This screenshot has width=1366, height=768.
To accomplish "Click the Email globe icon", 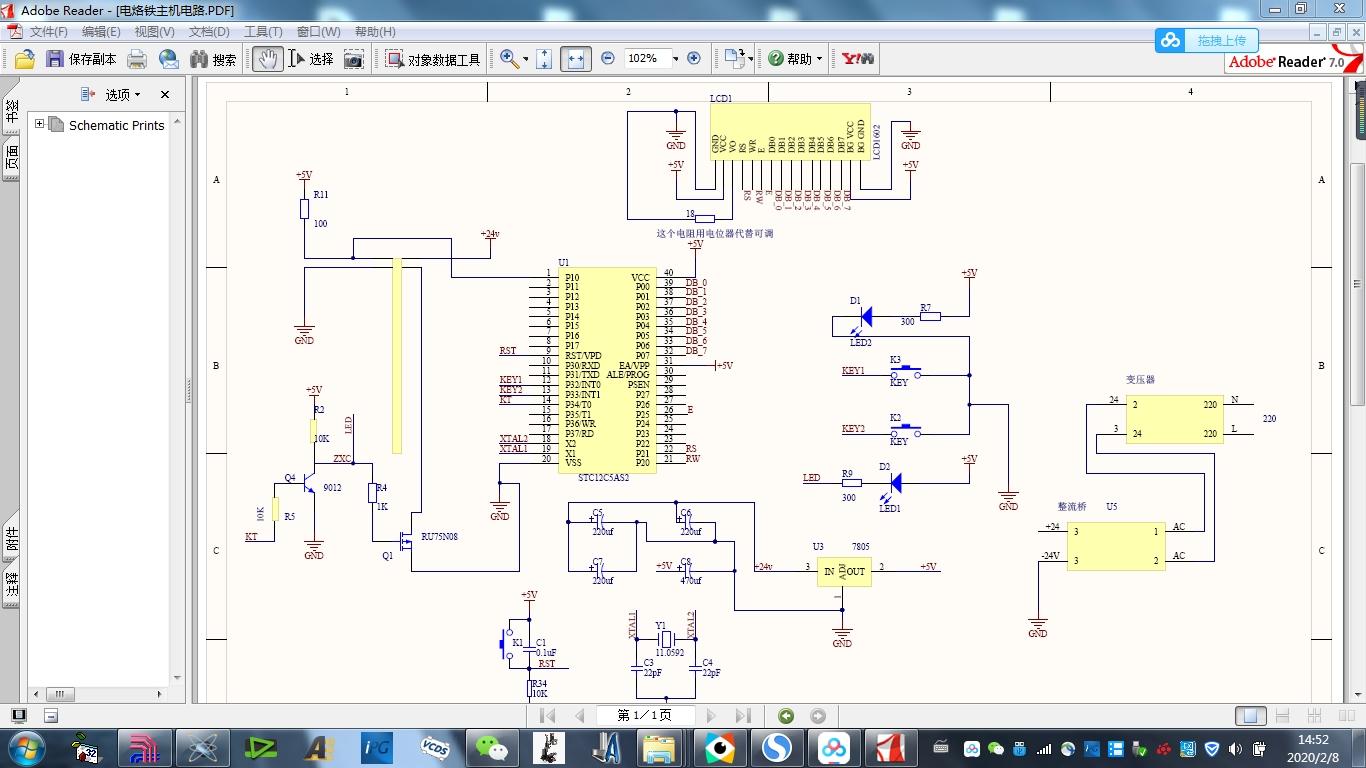I will click(168, 59).
